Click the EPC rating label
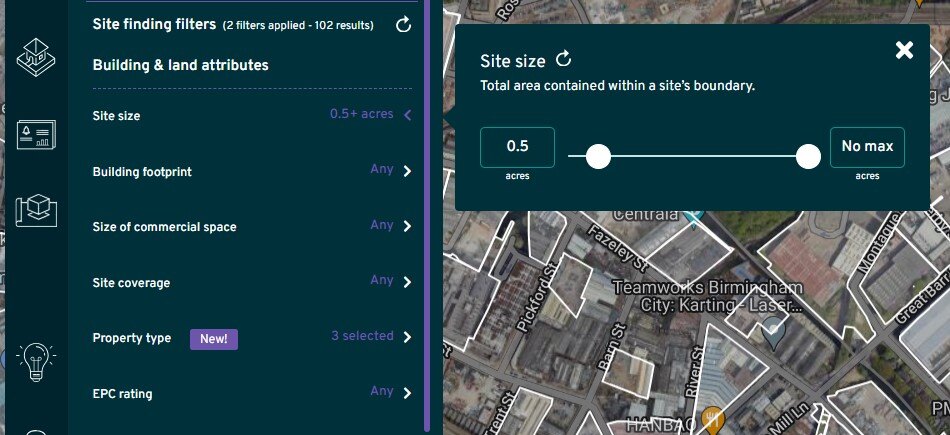950x435 pixels. (122, 394)
